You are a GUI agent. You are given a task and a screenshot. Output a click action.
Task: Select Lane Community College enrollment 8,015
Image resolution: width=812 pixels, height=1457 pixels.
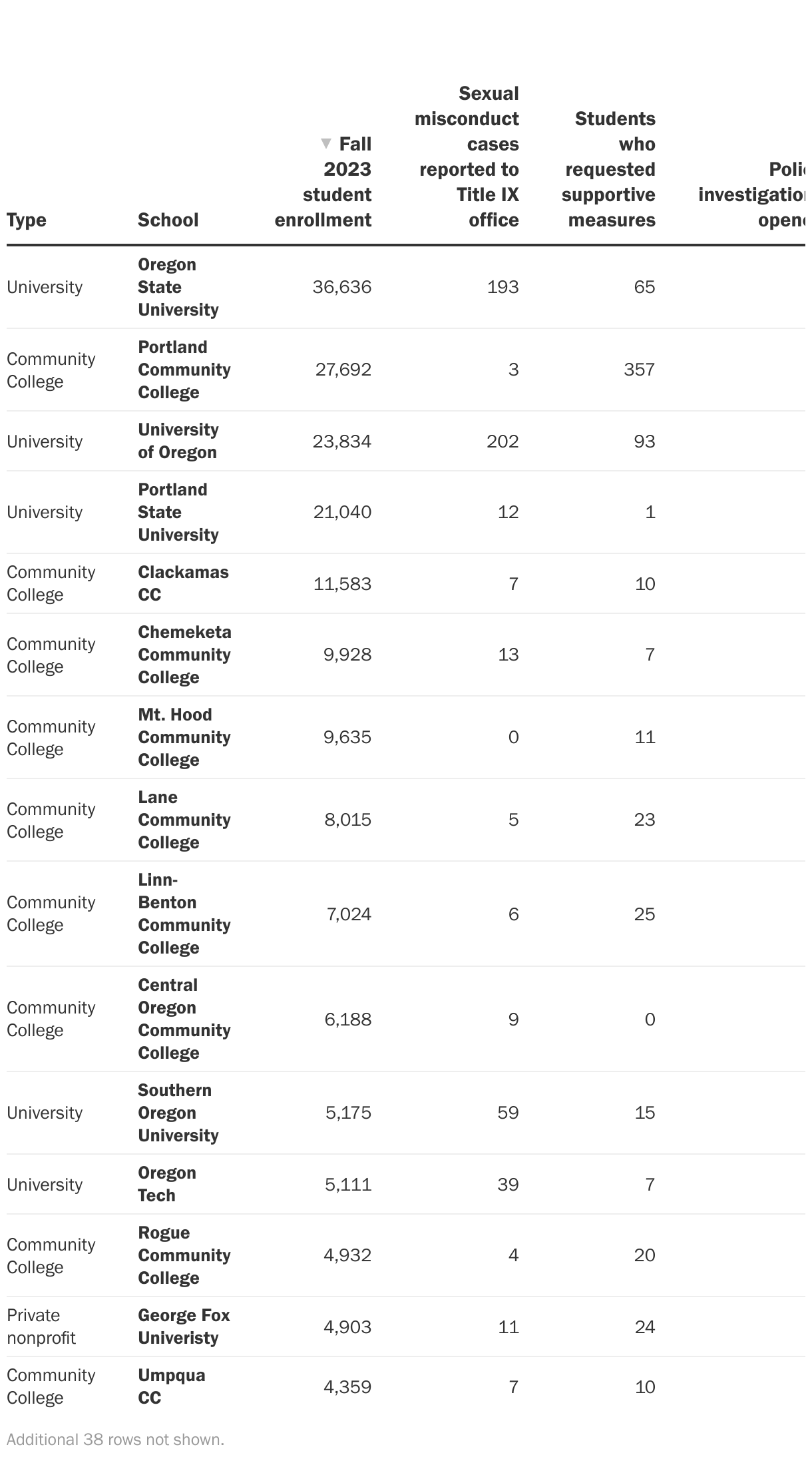[x=347, y=820]
